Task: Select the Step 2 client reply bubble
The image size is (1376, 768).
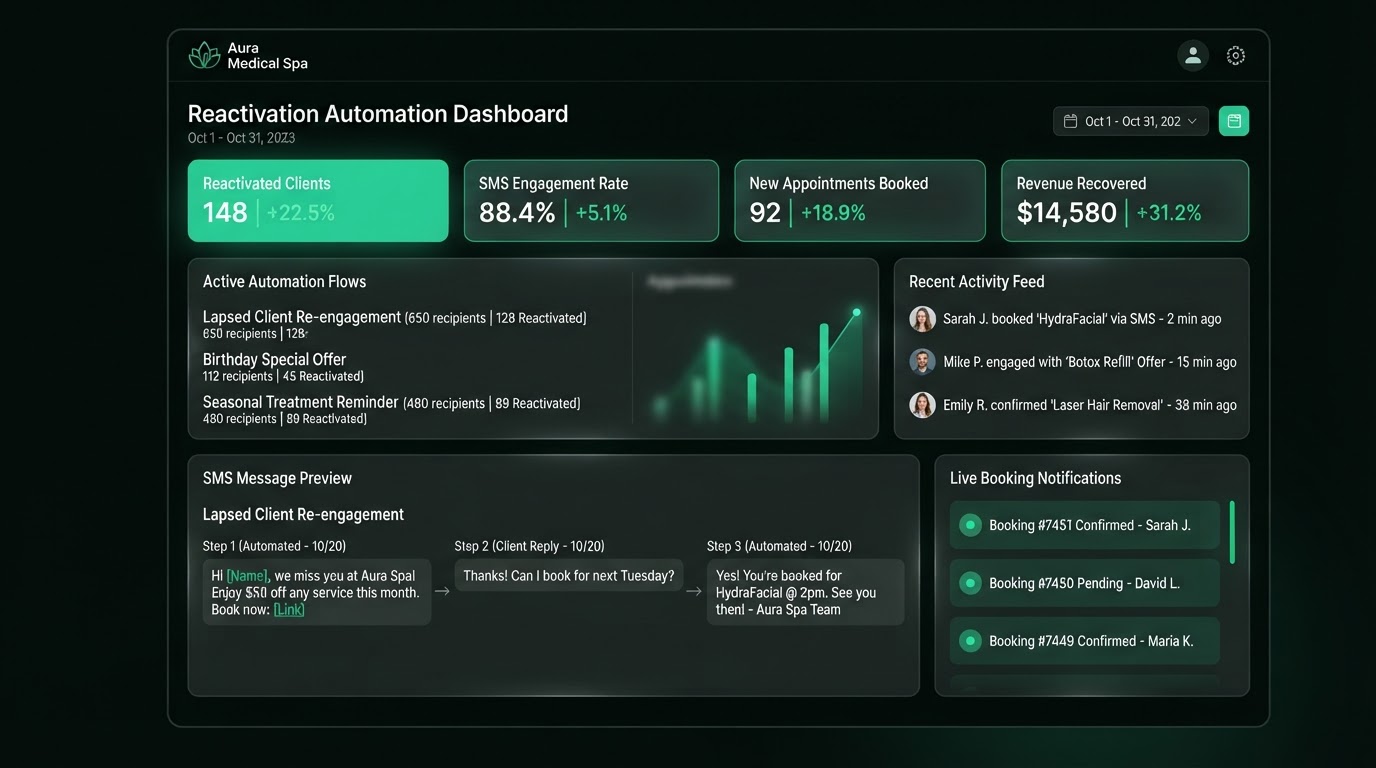Action: [x=569, y=575]
